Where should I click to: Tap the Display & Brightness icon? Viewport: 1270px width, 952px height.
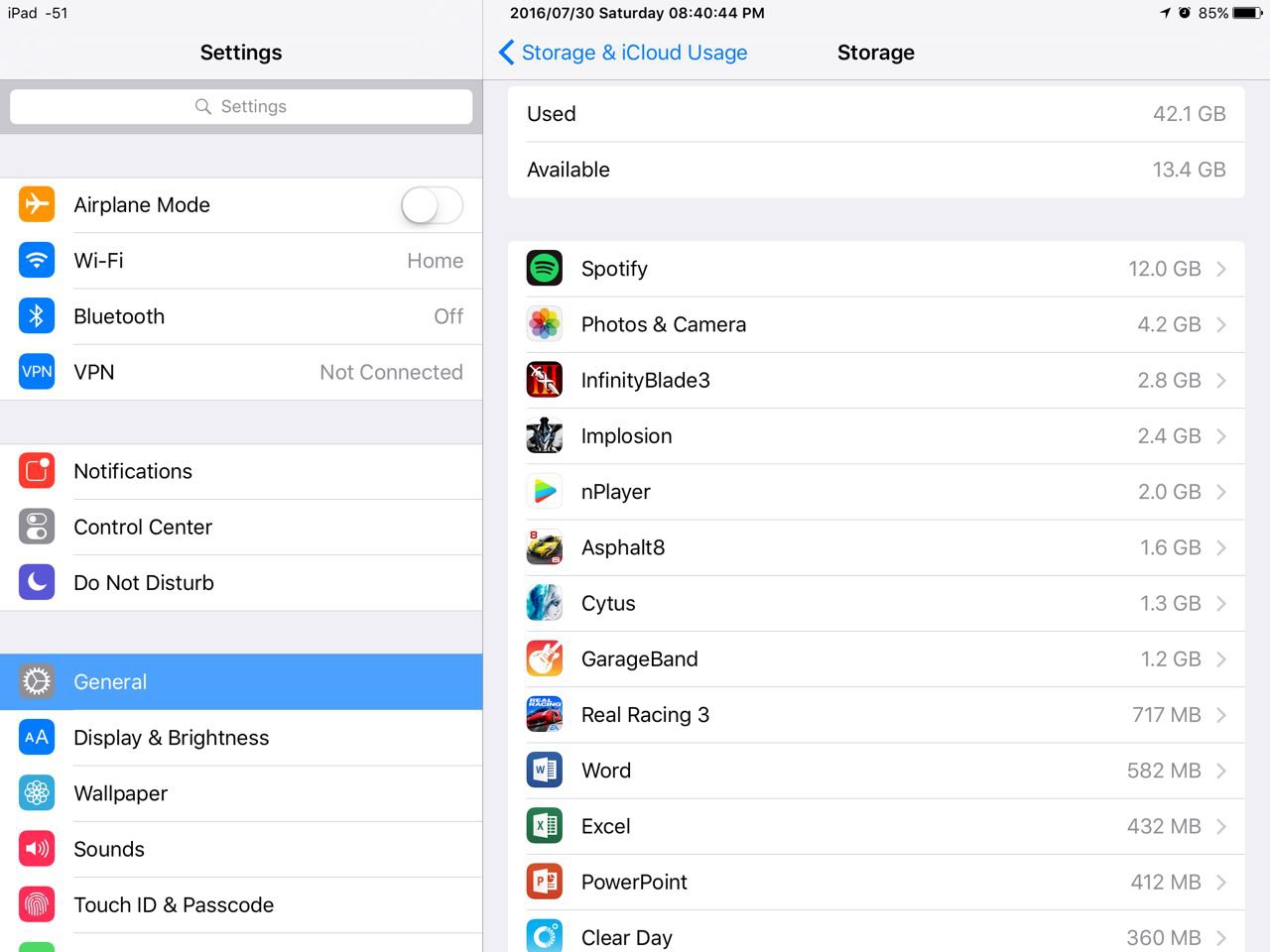(37, 737)
